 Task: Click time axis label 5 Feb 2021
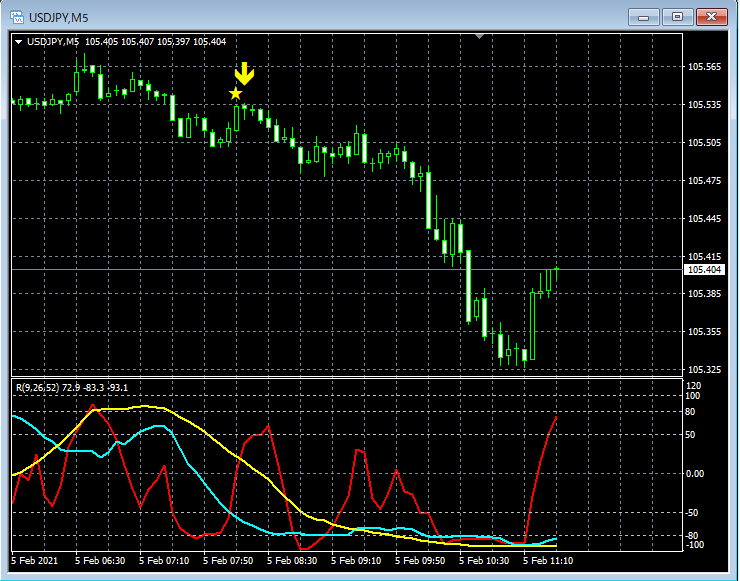point(34,561)
